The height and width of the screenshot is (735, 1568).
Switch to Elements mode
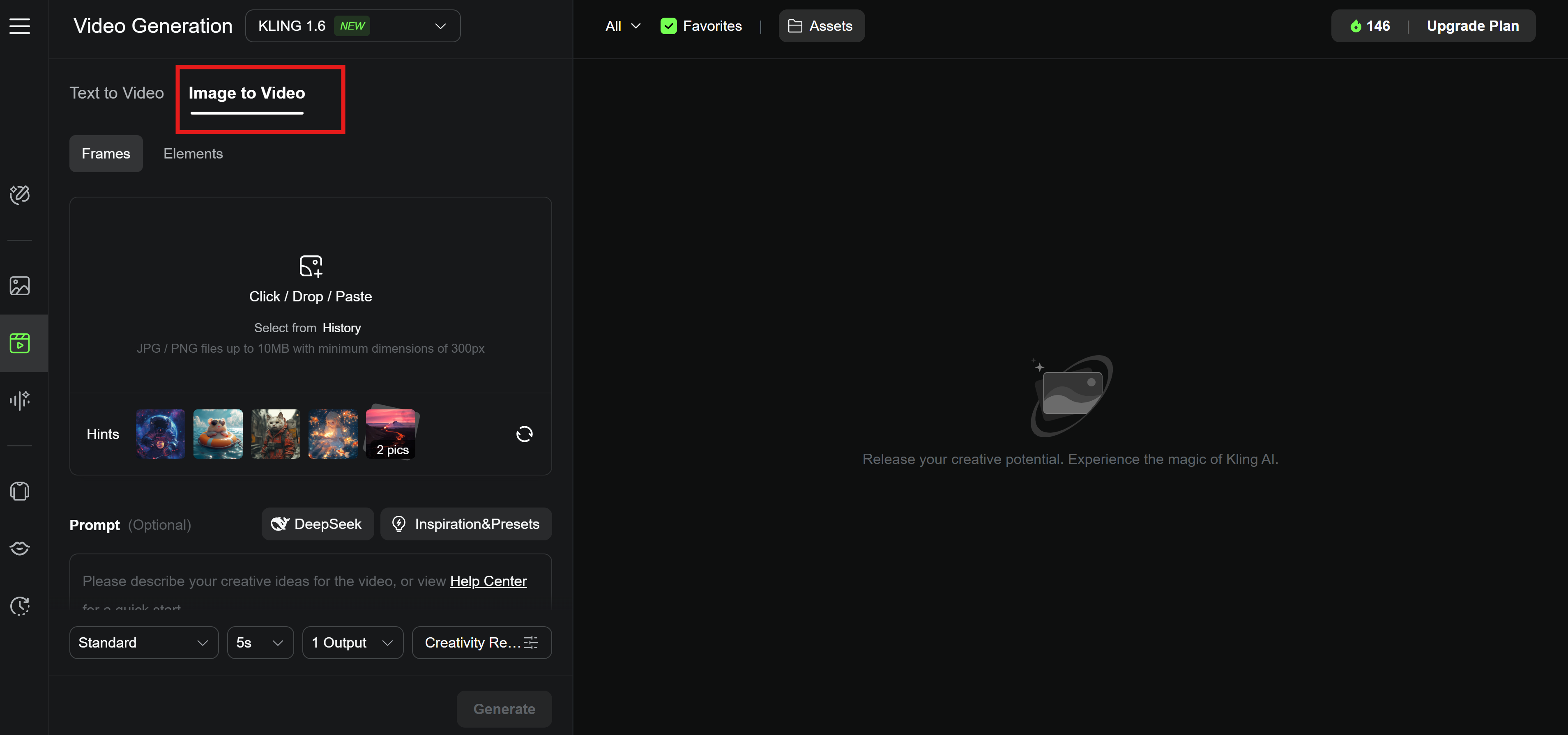click(x=193, y=153)
